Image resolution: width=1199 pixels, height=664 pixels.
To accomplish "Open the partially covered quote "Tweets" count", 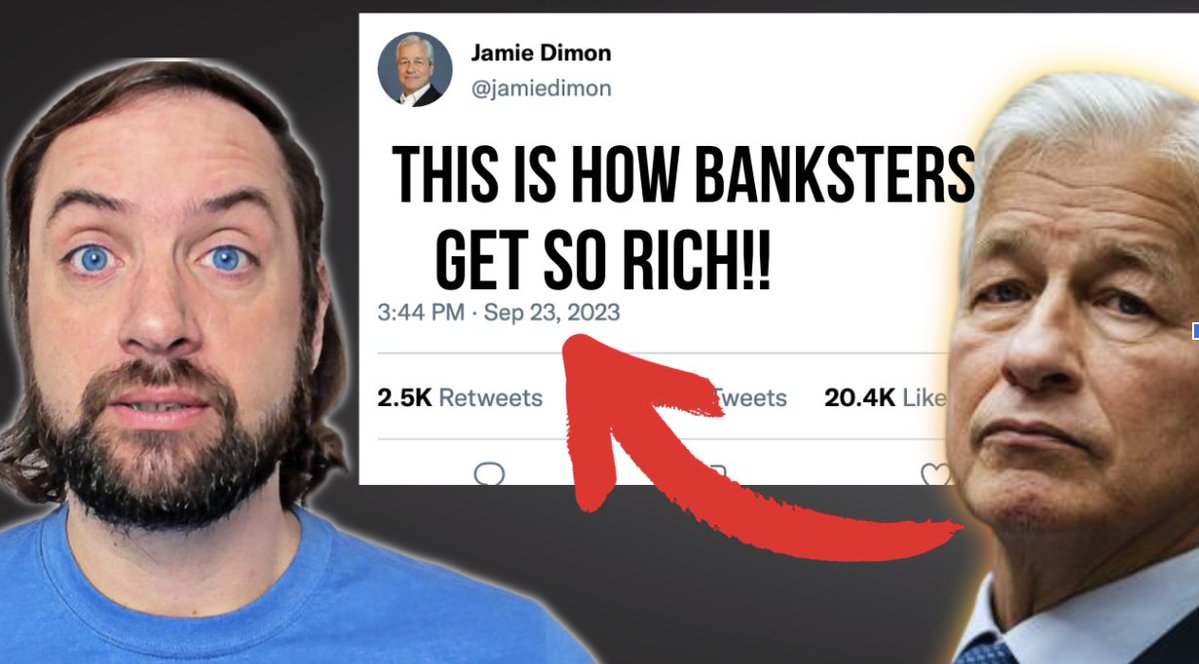I will point(749,398).
